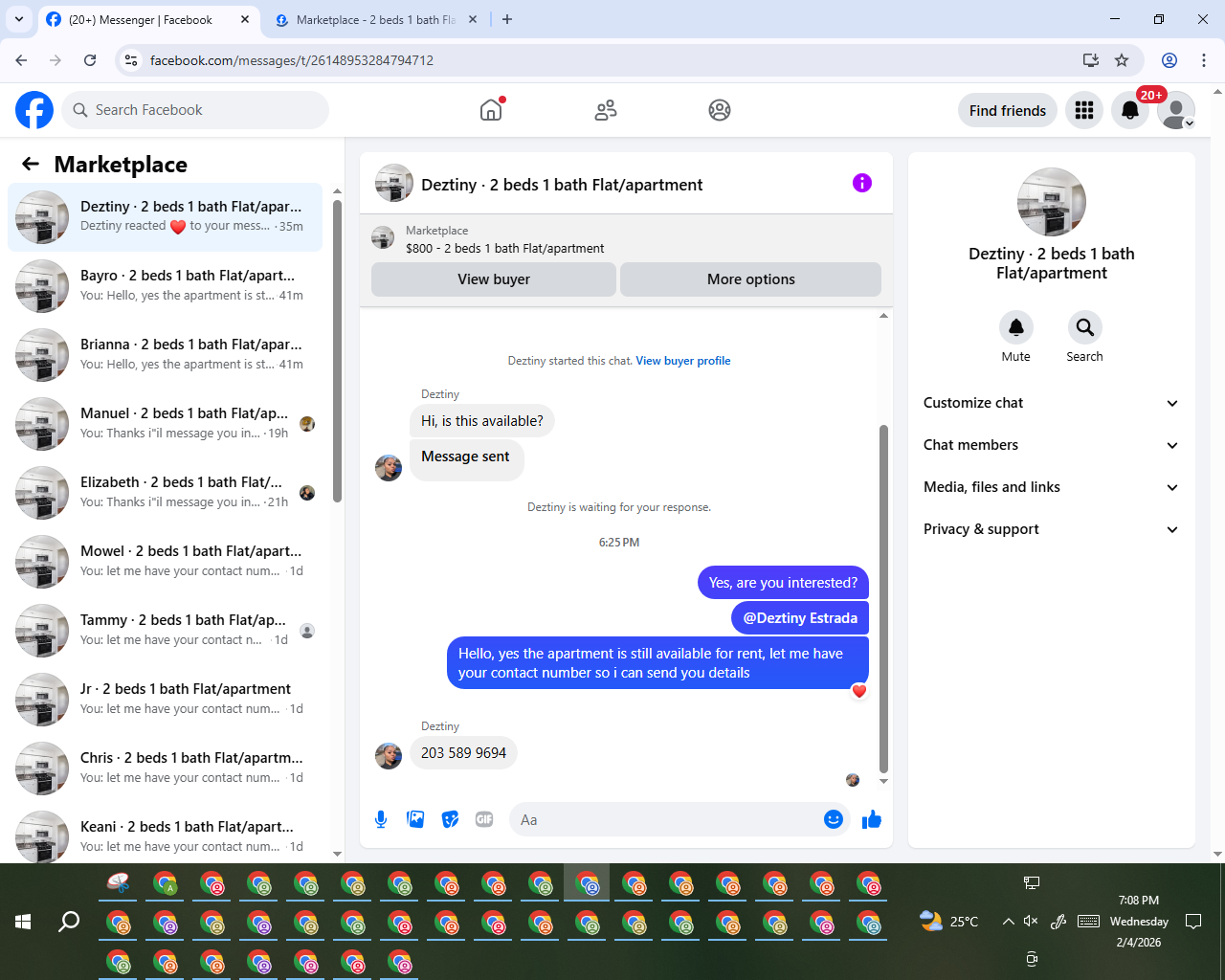Click the chat messages scrollbar
This screenshot has width=1225, height=980.
883,597
